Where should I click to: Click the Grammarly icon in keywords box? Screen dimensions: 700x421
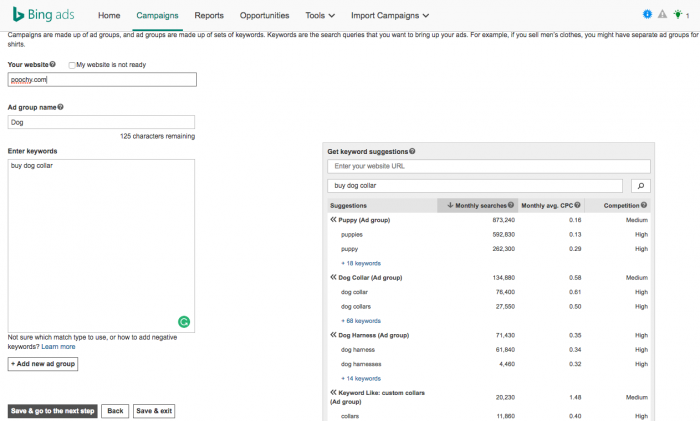(x=184, y=322)
